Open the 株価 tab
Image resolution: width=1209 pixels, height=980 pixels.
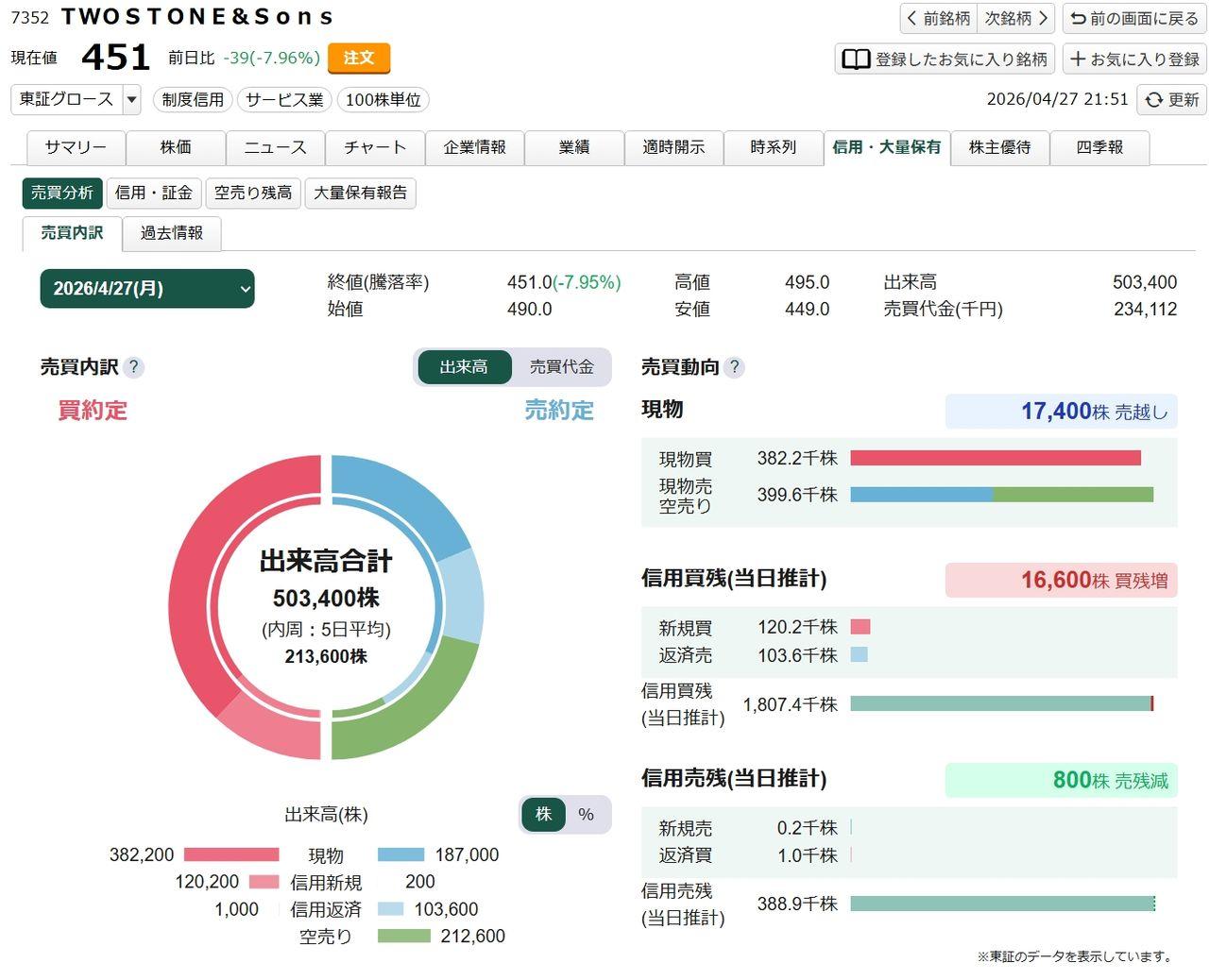point(176,147)
